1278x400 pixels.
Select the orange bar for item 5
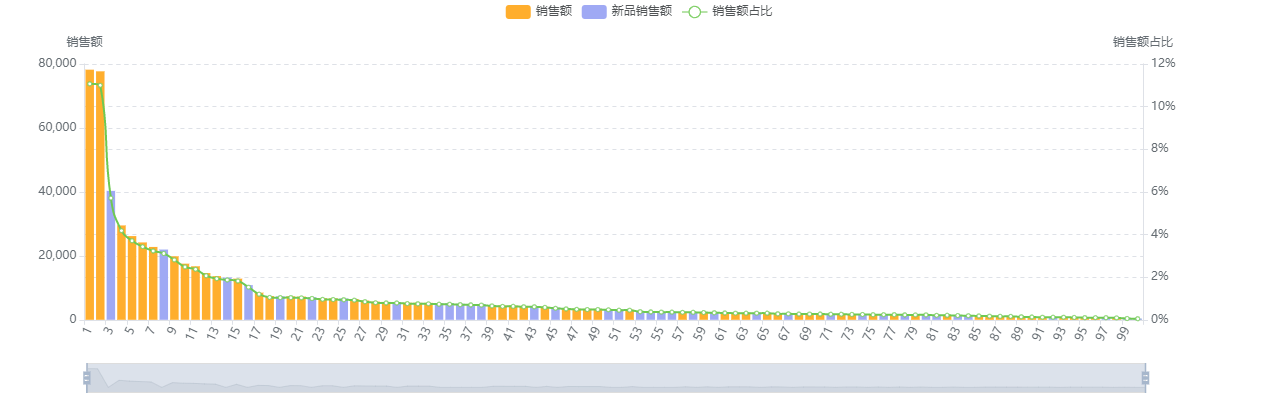(132, 278)
